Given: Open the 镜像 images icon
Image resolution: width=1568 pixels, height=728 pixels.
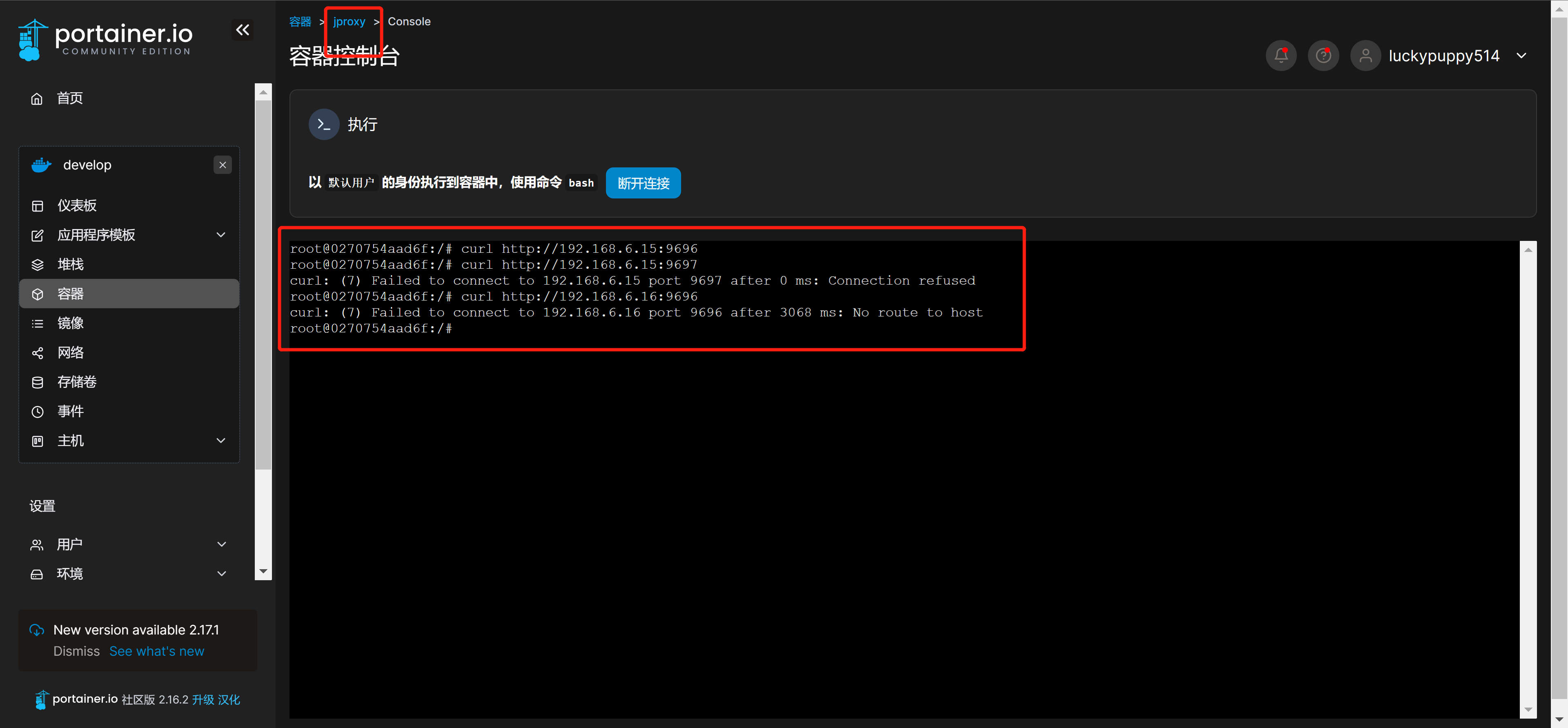Looking at the screenshot, I should (37, 323).
